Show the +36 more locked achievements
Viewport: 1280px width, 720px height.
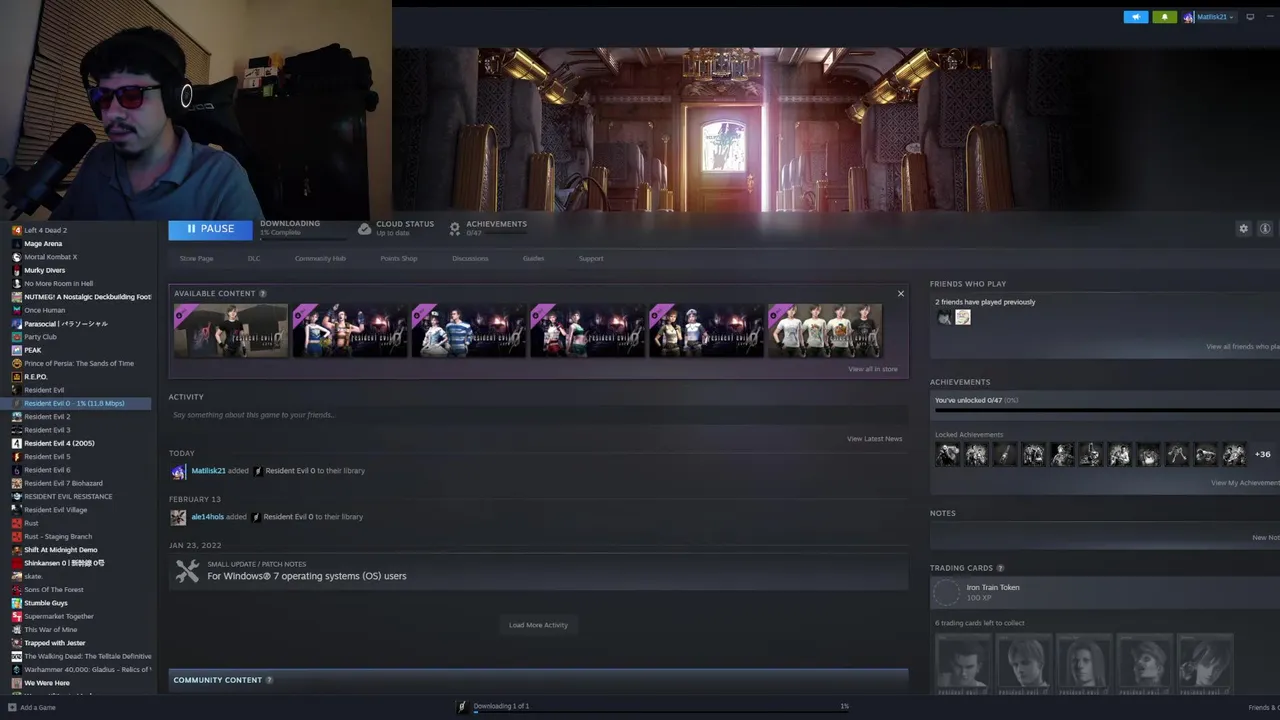click(x=1263, y=455)
